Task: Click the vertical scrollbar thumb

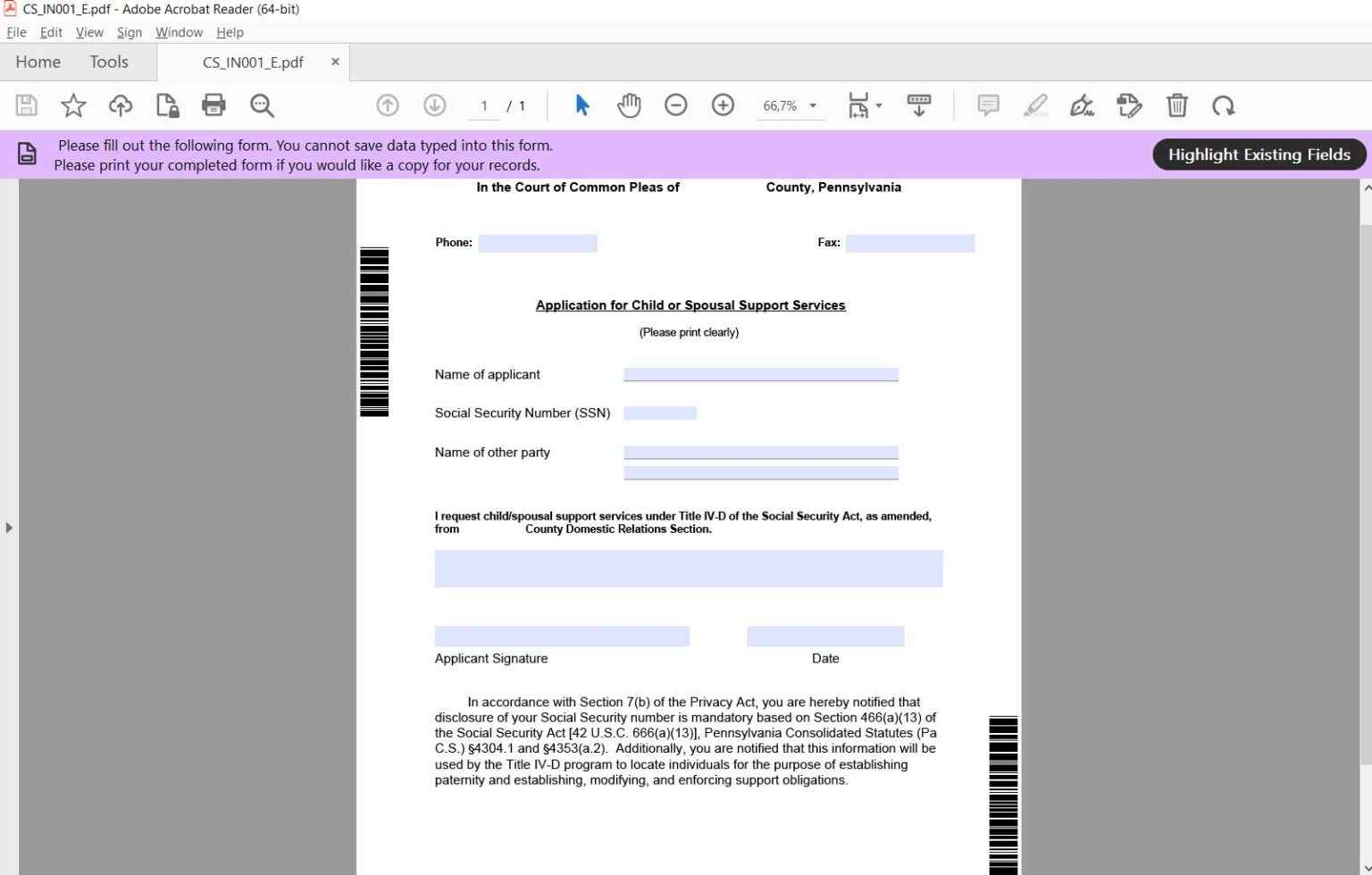Action: [1366, 493]
